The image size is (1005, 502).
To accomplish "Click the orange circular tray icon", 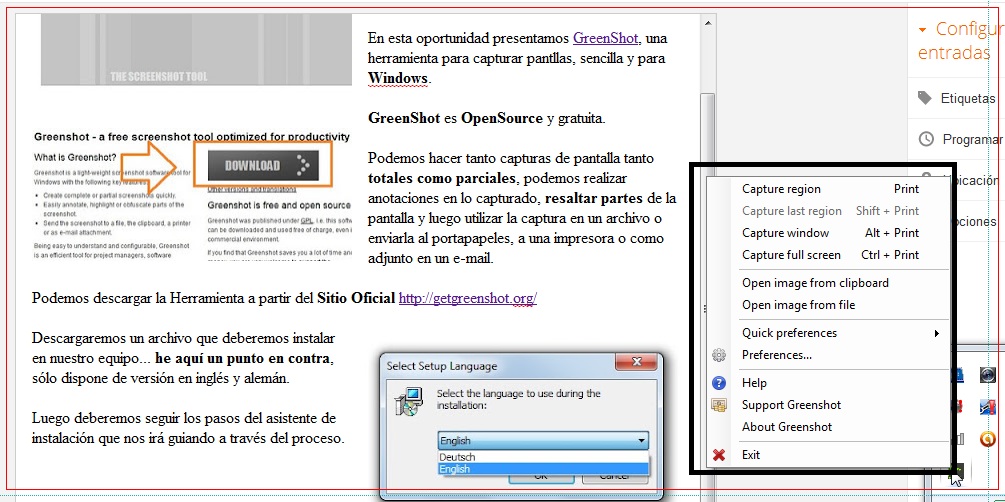I will point(988,439).
